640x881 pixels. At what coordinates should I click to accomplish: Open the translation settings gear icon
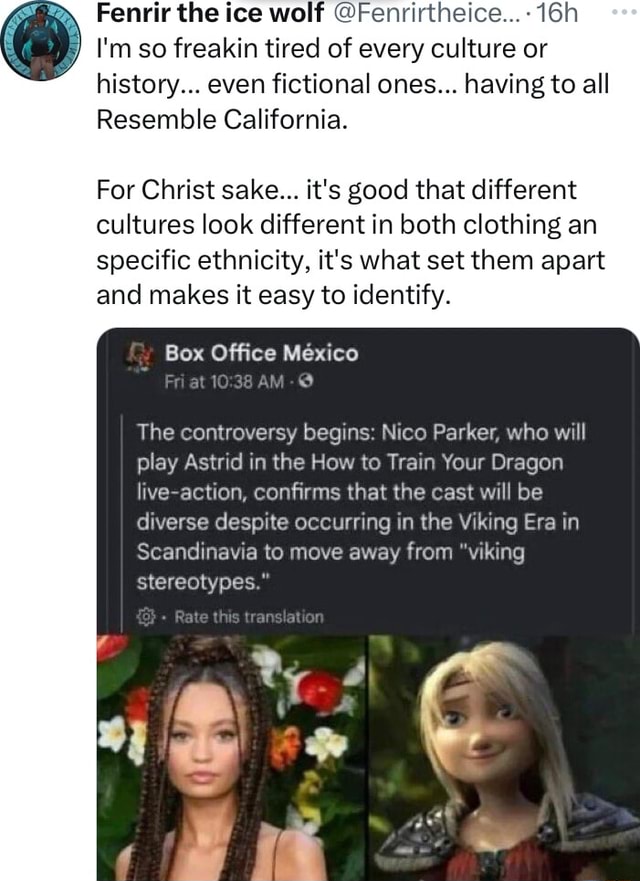tap(144, 617)
